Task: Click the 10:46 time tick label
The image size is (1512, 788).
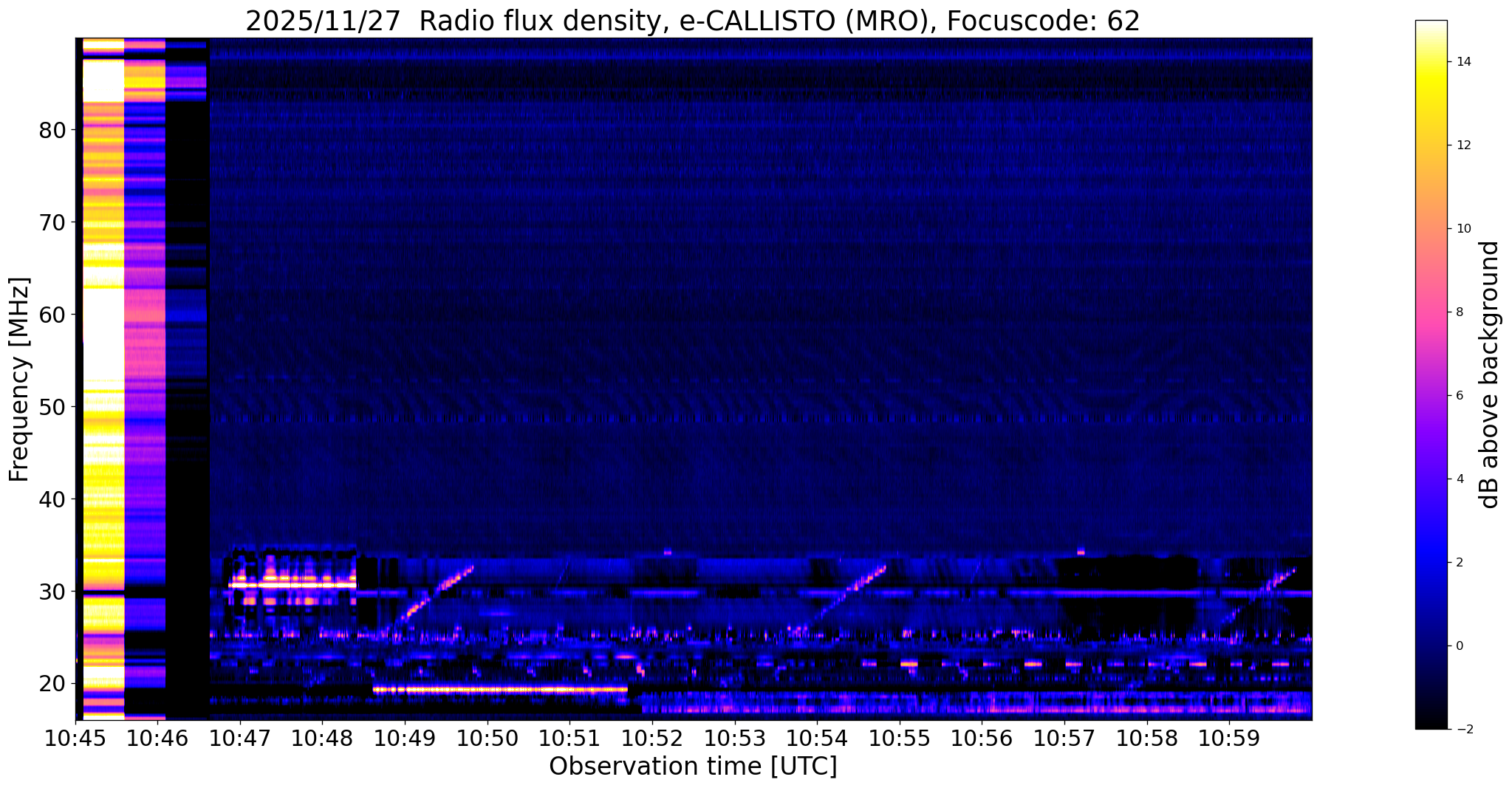Action: [158, 739]
